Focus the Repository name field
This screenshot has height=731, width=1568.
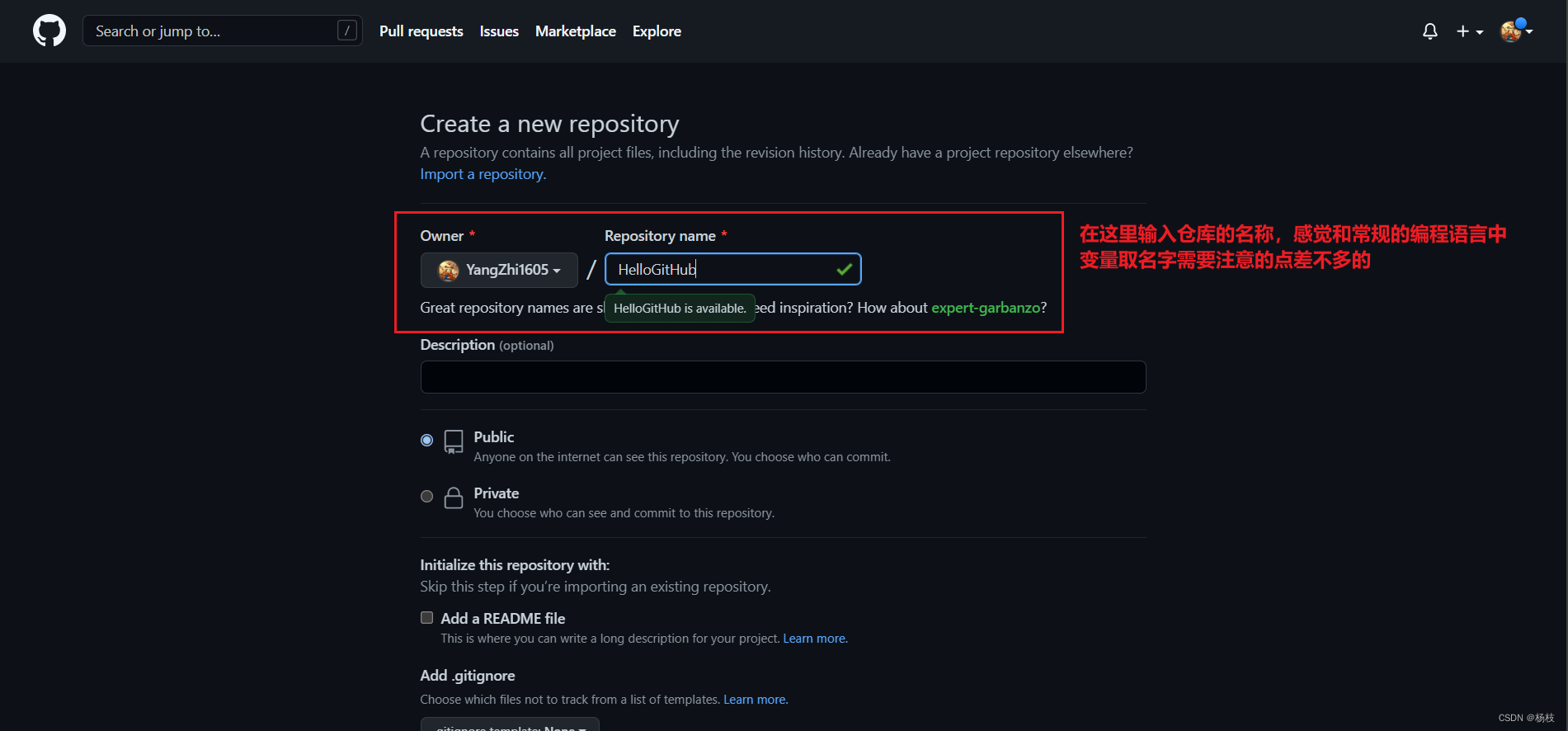(733, 269)
